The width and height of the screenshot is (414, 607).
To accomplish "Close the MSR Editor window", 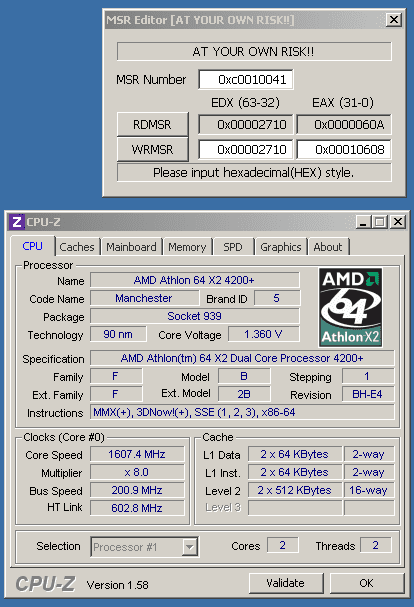I will pos(393,20).
